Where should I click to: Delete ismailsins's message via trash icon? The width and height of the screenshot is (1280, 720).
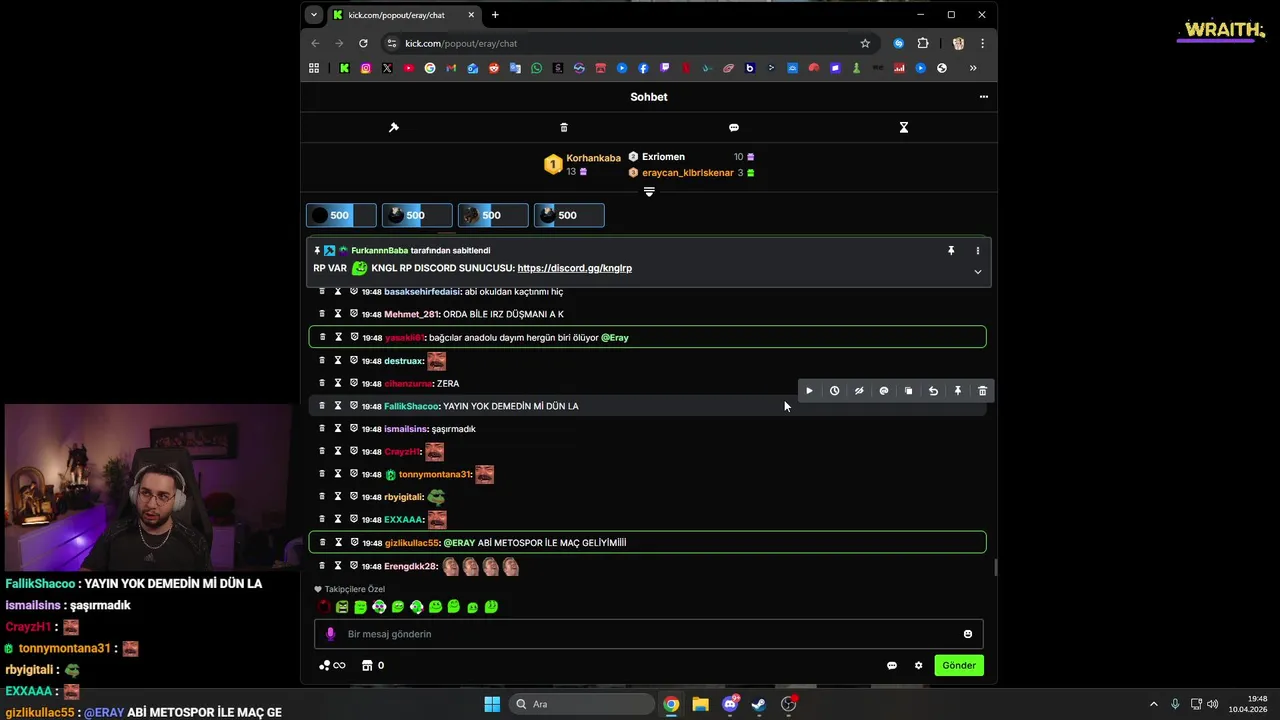[x=322, y=428]
